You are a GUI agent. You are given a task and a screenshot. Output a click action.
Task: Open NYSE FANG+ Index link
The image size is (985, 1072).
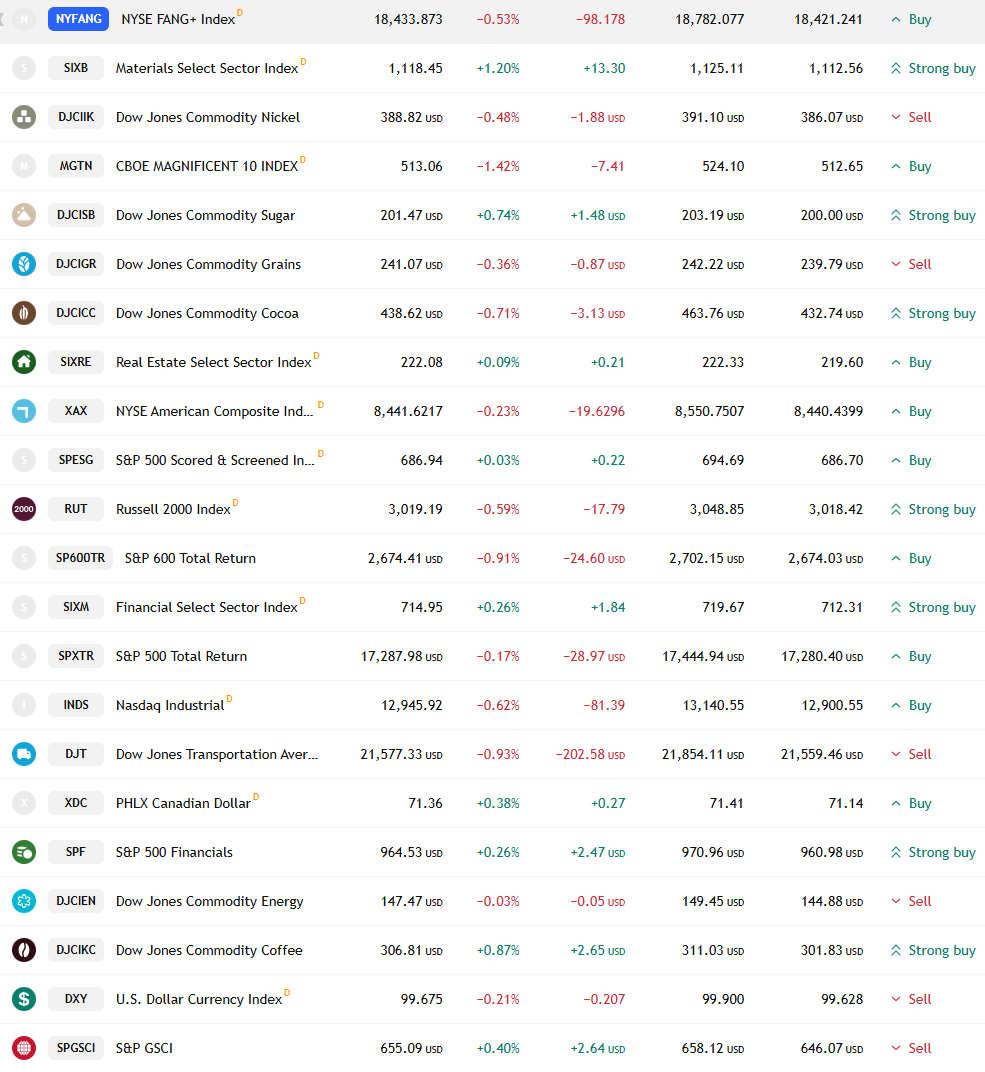click(x=178, y=19)
